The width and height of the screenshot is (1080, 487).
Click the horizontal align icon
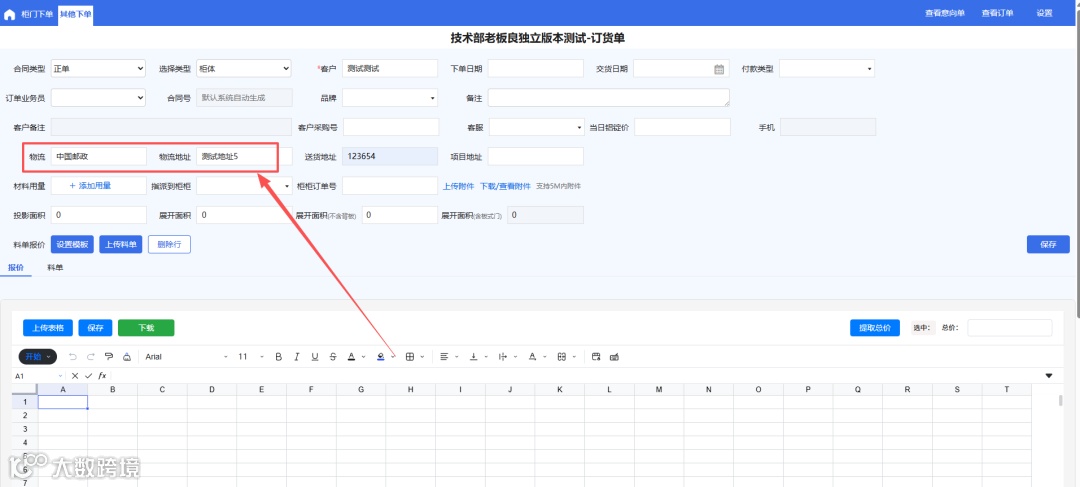444,356
